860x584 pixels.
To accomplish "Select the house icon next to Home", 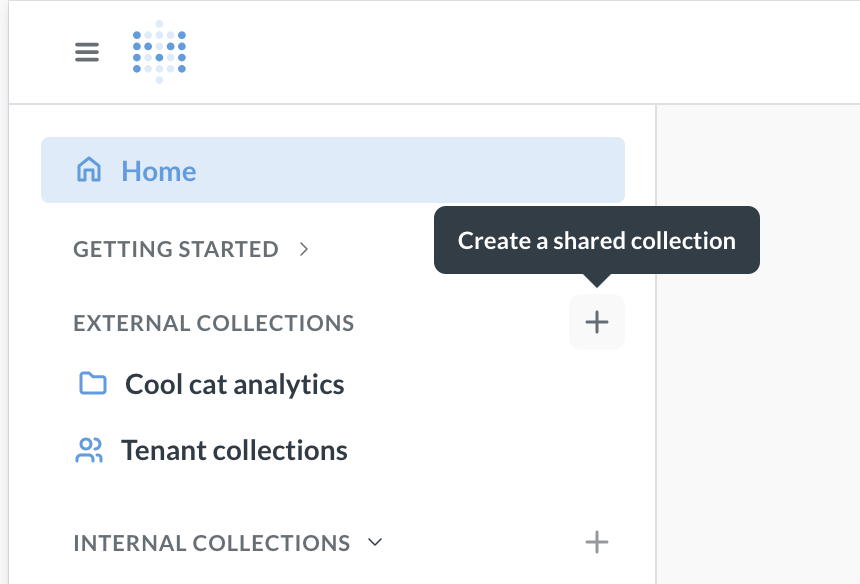I will coord(90,170).
